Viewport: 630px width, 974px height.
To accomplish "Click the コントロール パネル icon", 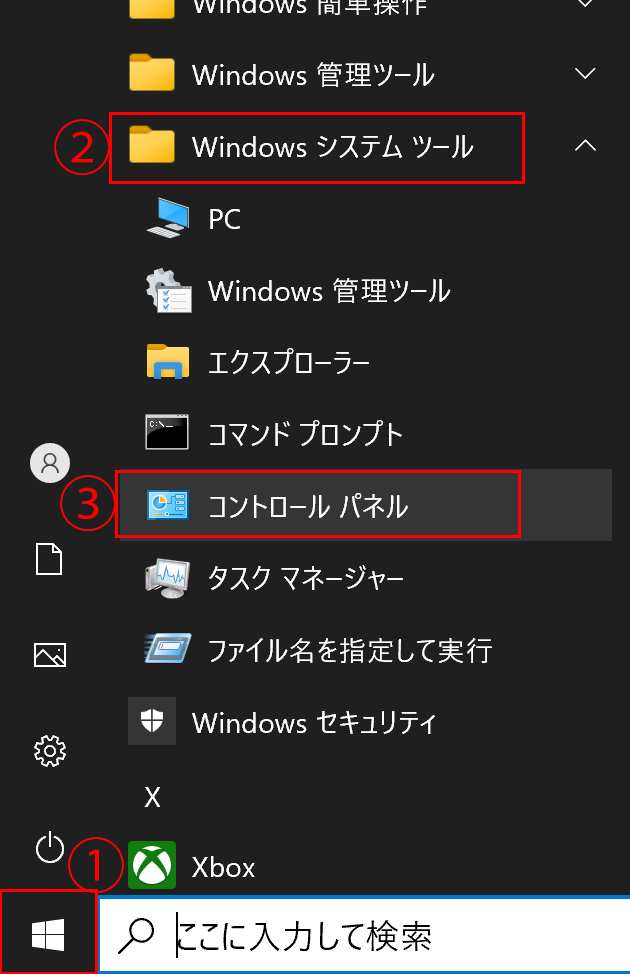I will point(168,505).
